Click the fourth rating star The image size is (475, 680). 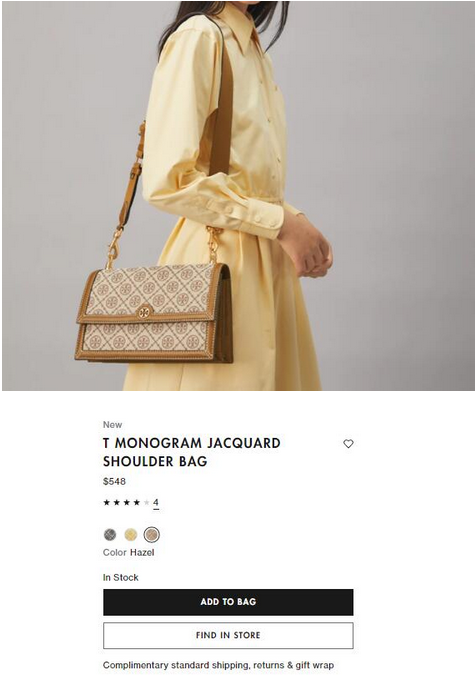point(137,503)
